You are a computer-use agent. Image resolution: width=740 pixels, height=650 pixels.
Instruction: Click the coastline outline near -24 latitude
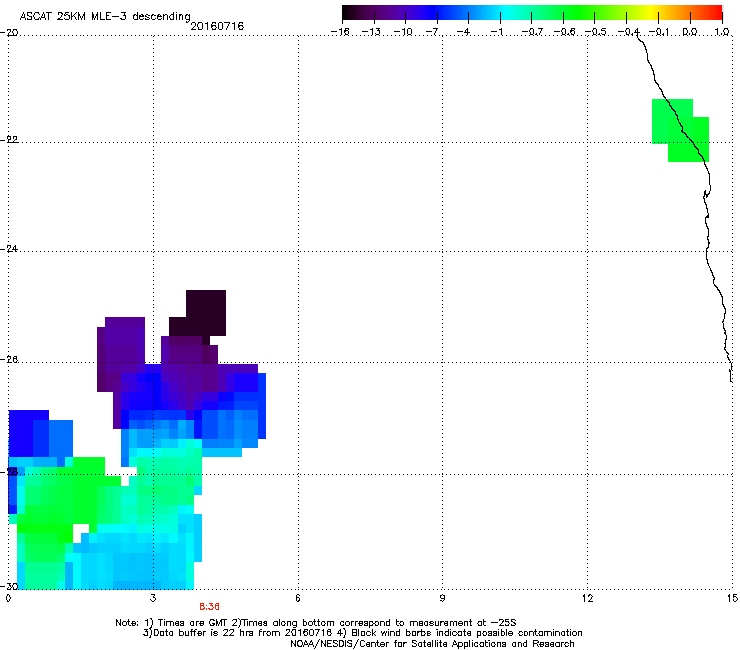707,250
